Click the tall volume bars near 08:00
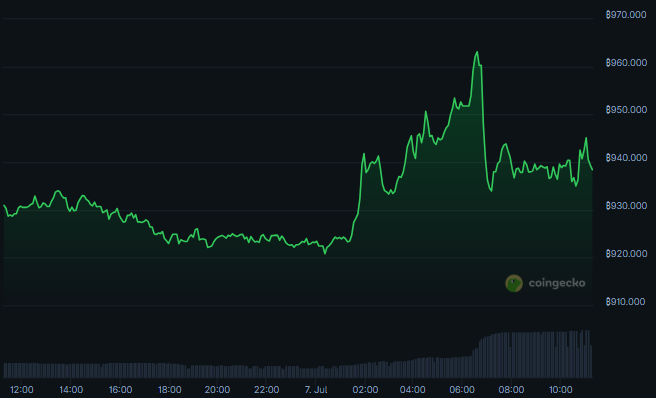 click(511, 355)
